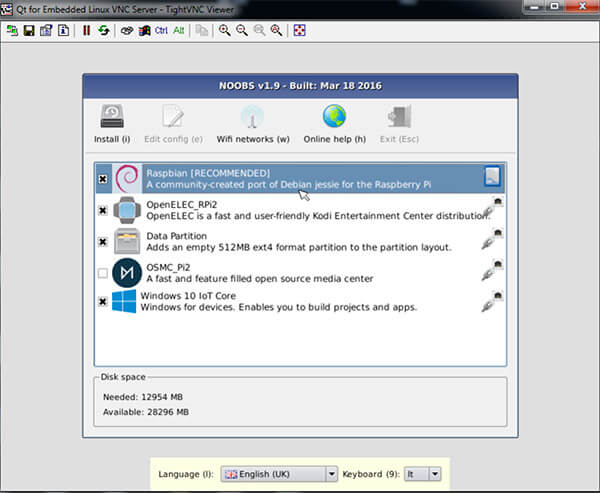
Task: Send Ctrl+Alt+Del icon in toolbar
Action: (127, 31)
